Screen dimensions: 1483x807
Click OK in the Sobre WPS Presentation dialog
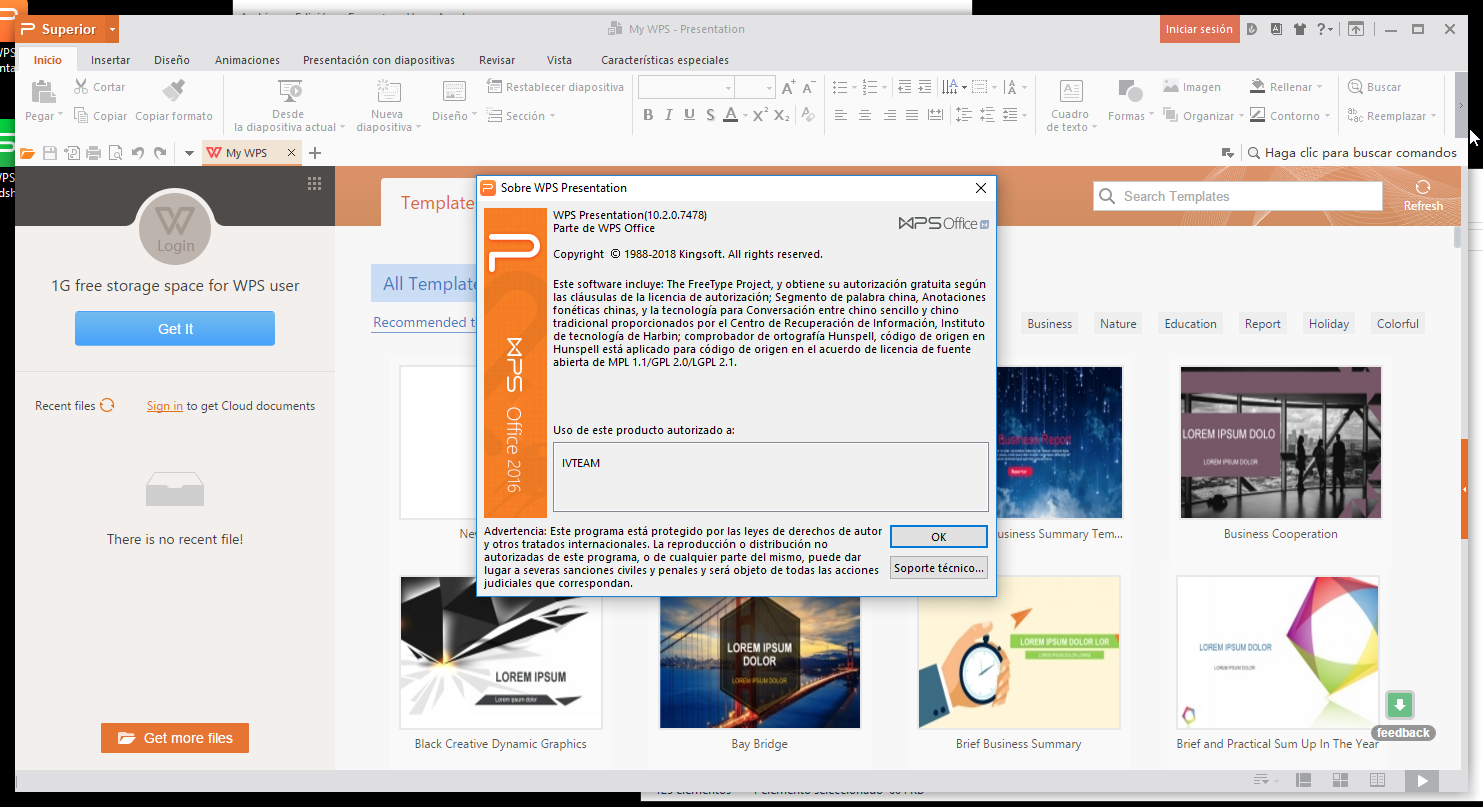(938, 537)
